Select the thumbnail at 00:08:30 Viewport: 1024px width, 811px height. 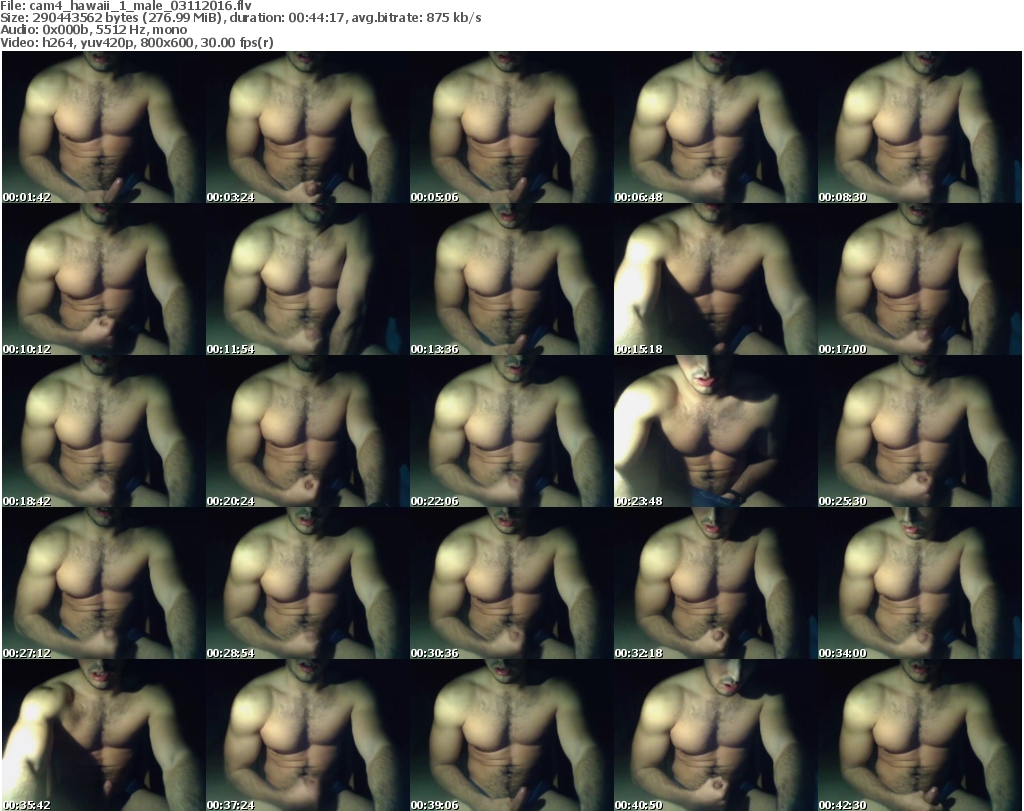pyautogui.click(x=919, y=127)
